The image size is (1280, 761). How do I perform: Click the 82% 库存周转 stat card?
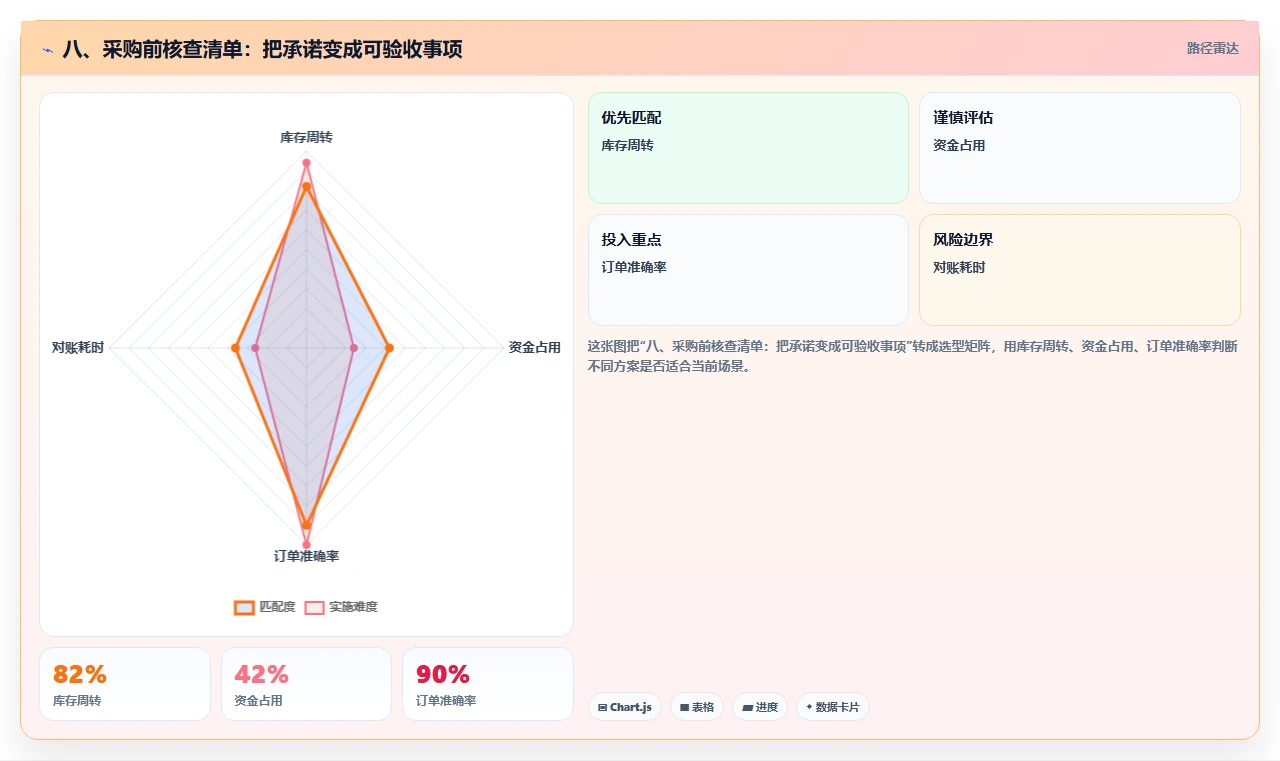click(x=125, y=684)
